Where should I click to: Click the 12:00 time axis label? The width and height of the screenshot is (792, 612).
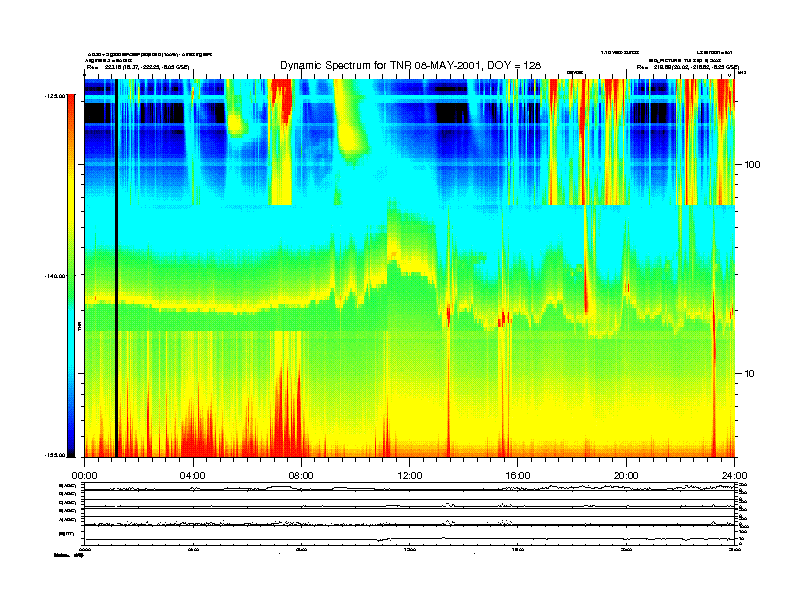click(410, 476)
